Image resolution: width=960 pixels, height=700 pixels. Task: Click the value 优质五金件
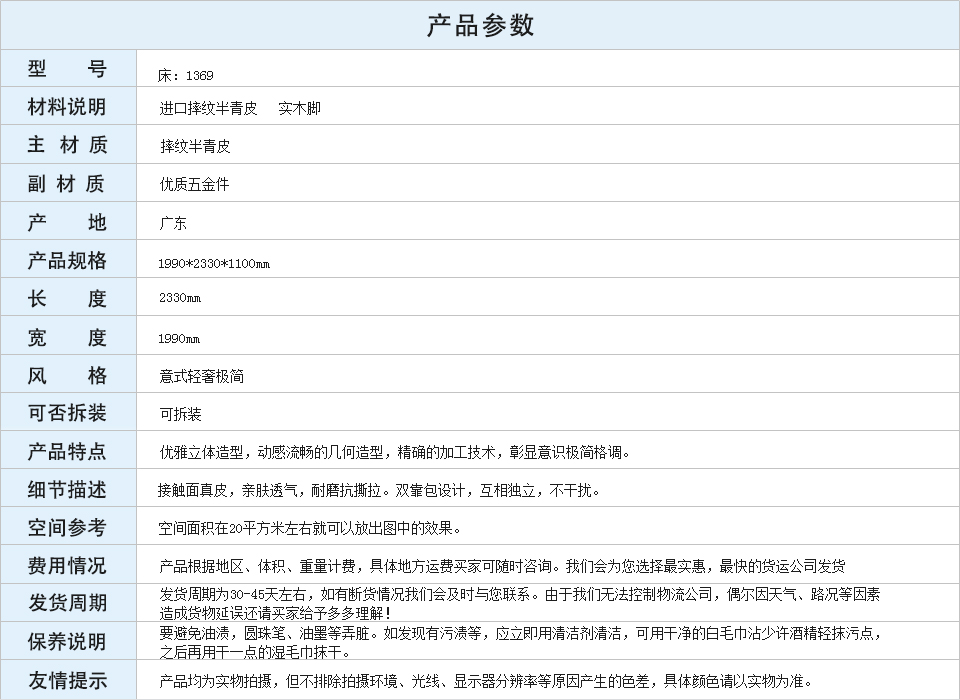195,184
